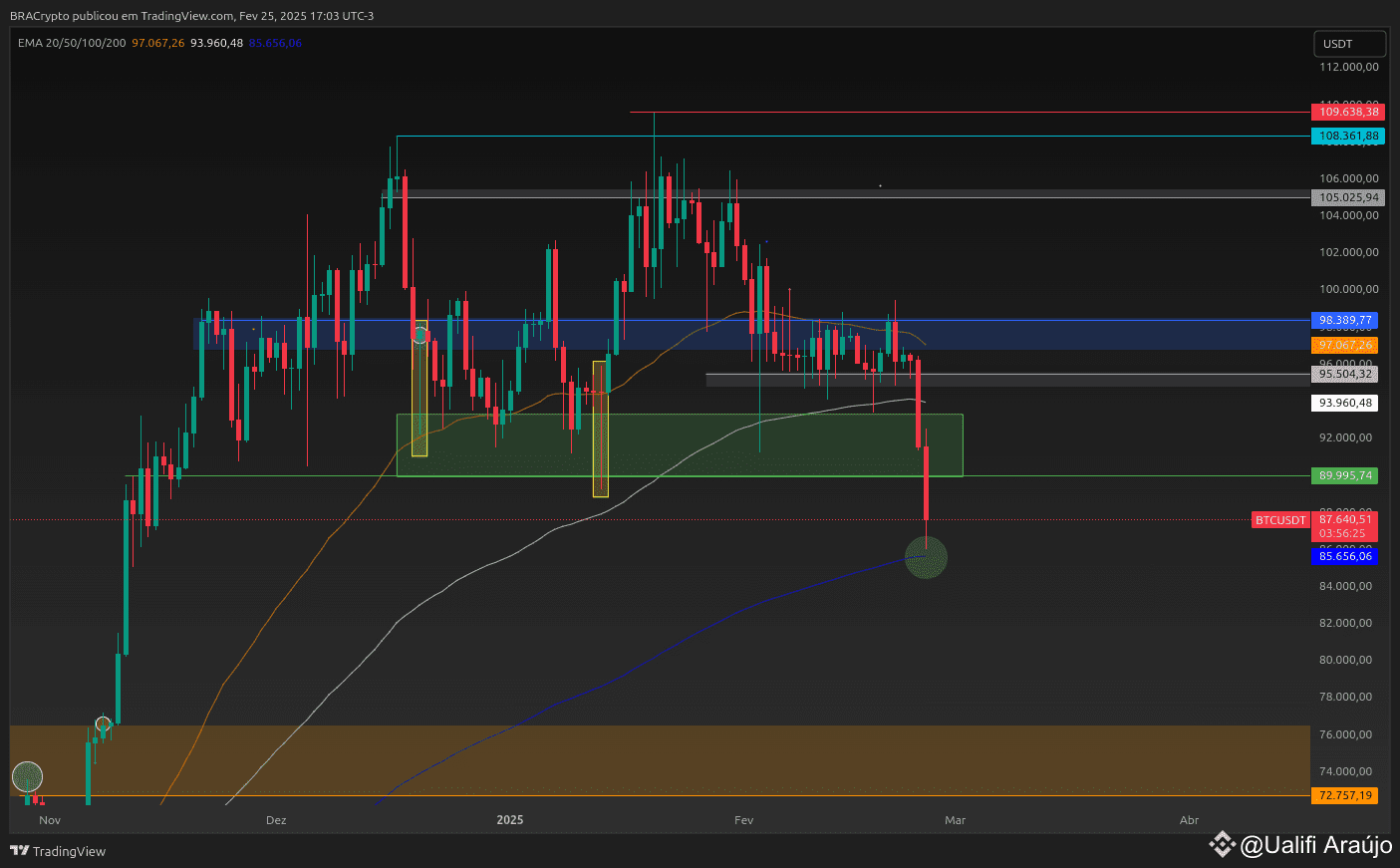Click the 82.000,00 price axis value
This screenshot has height=868, width=1400.
point(1345,623)
